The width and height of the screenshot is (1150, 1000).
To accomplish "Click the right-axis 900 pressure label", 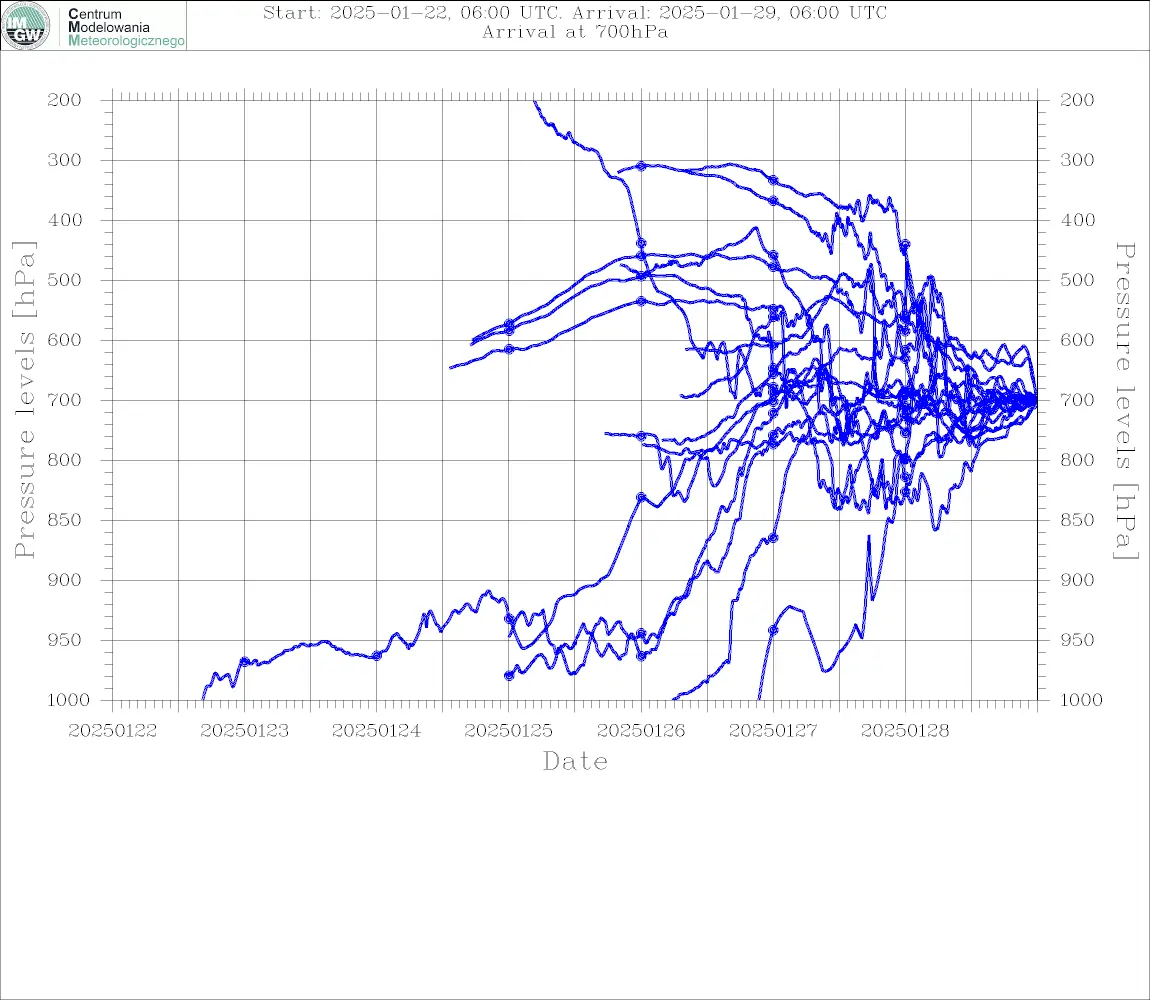I will (1077, 580).
